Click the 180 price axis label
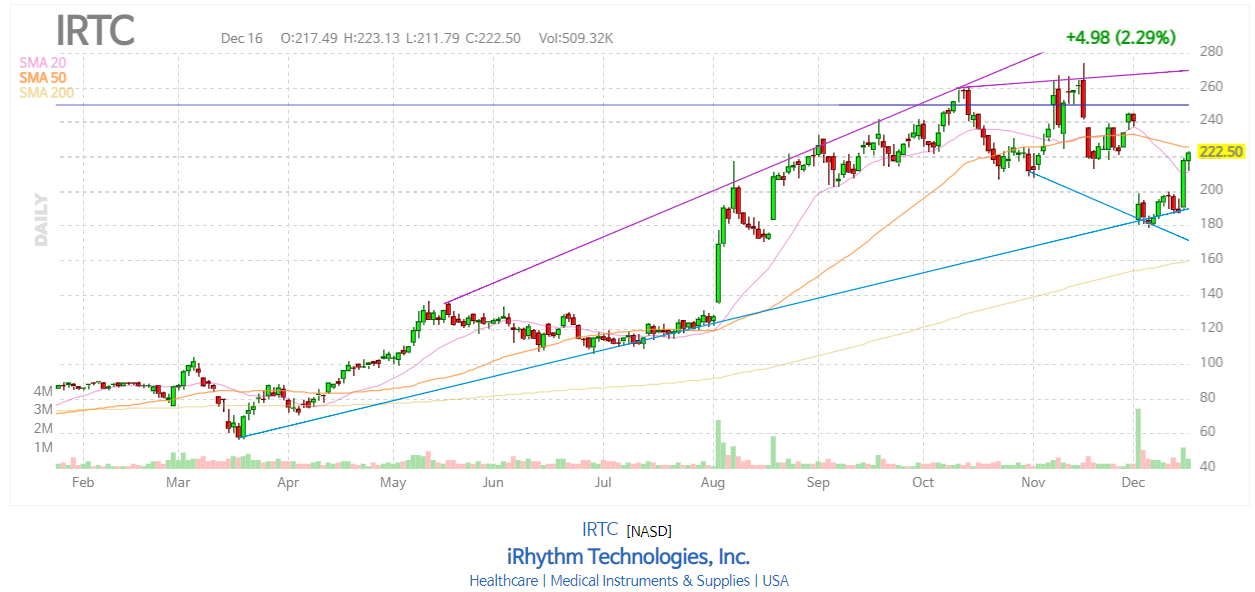The image size is (1255, 592). point(1211,224)
